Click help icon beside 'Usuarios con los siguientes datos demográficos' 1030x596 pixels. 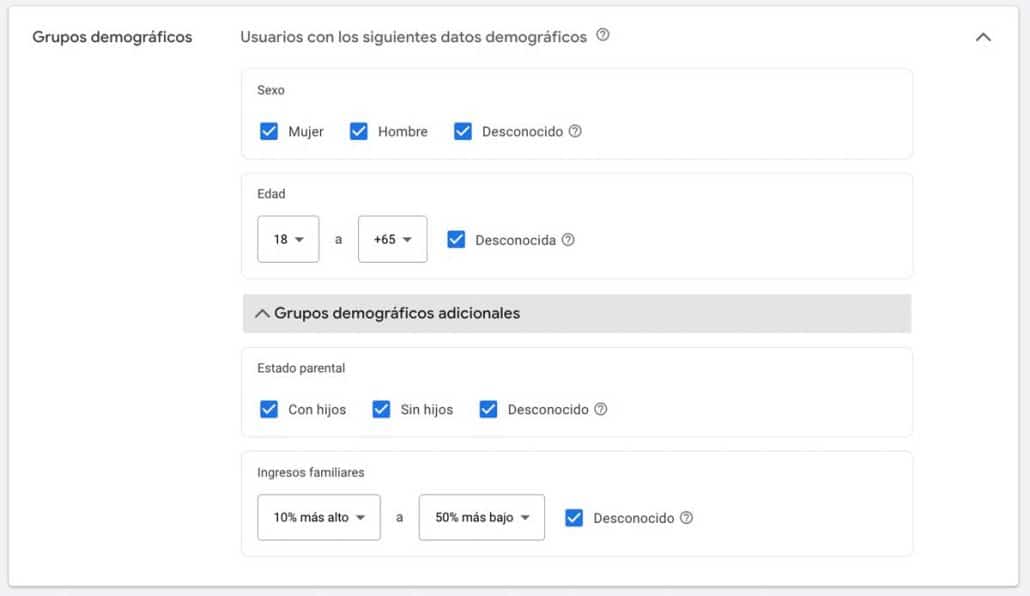click(603, 35)
